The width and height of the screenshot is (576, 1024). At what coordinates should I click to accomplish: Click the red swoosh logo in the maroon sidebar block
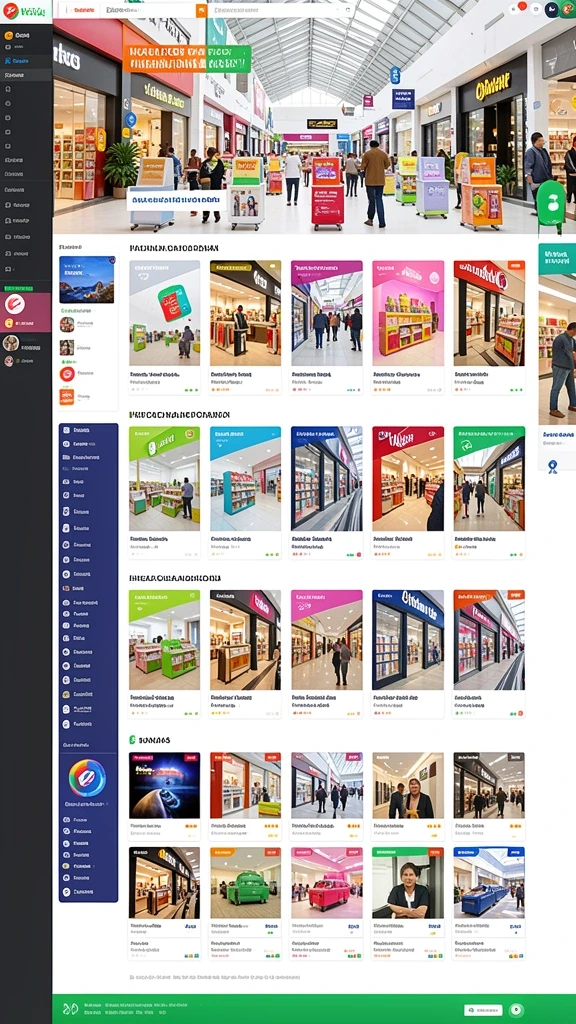[x=14, y=304]
